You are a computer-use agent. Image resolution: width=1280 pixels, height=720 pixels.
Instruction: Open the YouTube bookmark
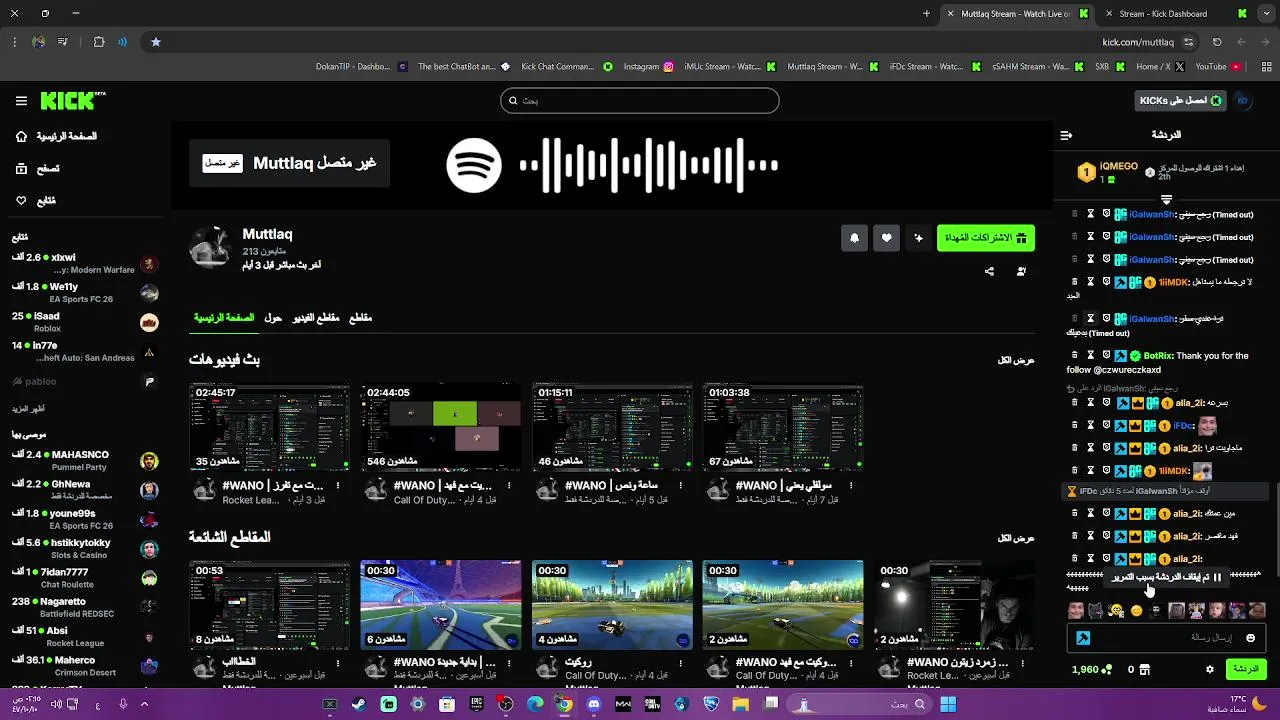pos(1217,67)
